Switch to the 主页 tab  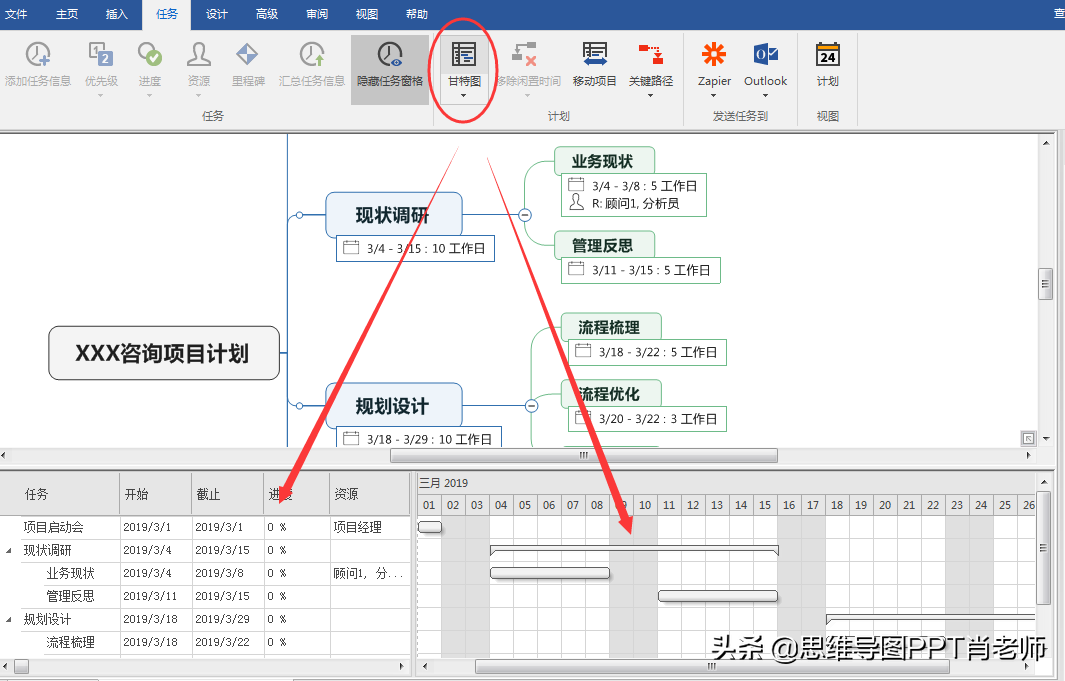tap(67, 14)
